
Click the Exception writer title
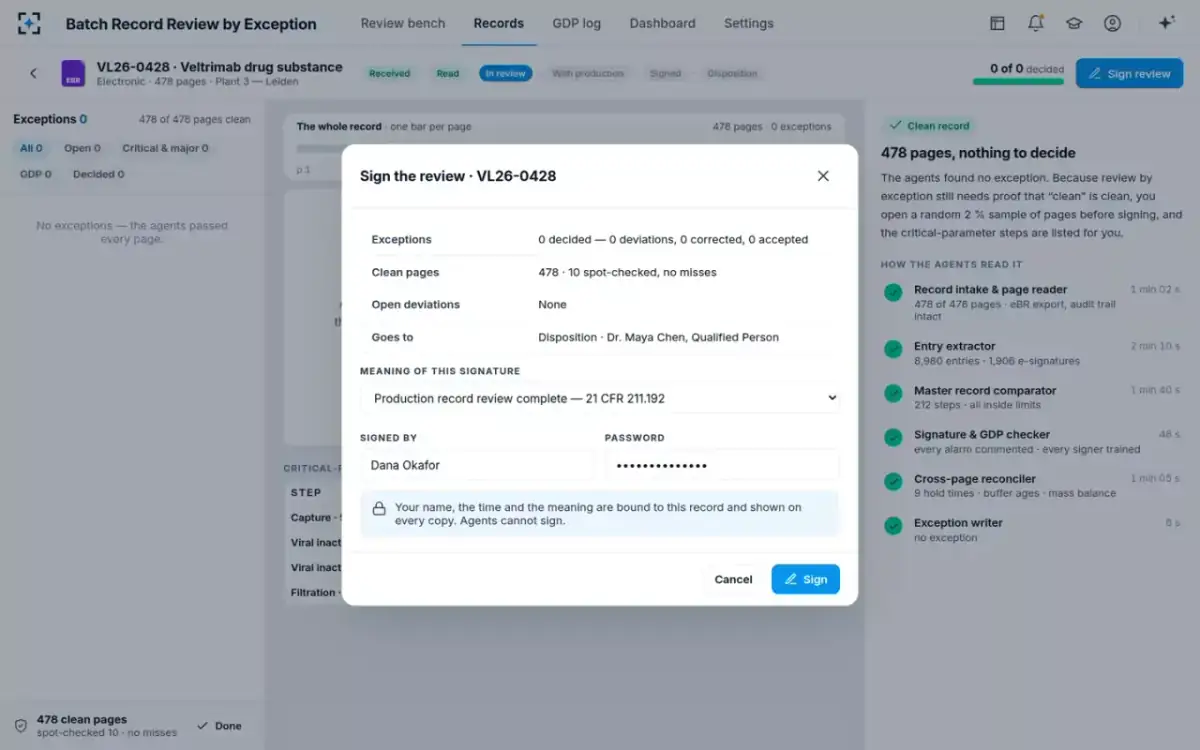pyautogui.click(x=958, y=523)
